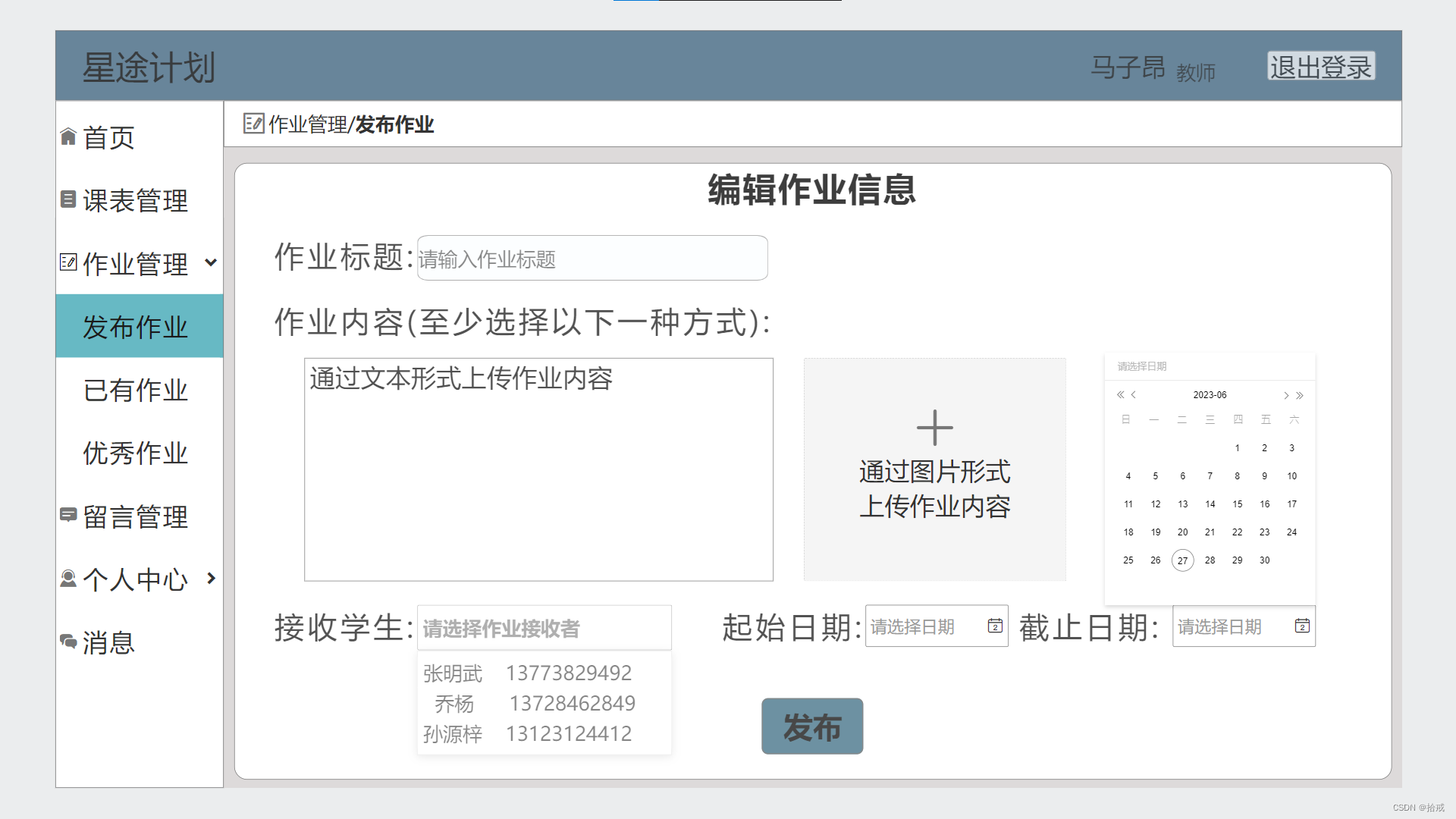
Task: Go to previous year in date picker
Action: (1120, 395)
